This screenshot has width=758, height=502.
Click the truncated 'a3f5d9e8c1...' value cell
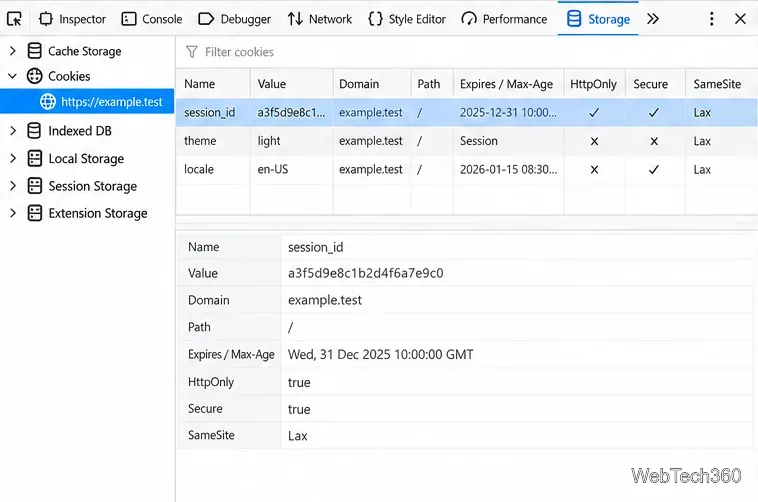(x=292, y=112)
